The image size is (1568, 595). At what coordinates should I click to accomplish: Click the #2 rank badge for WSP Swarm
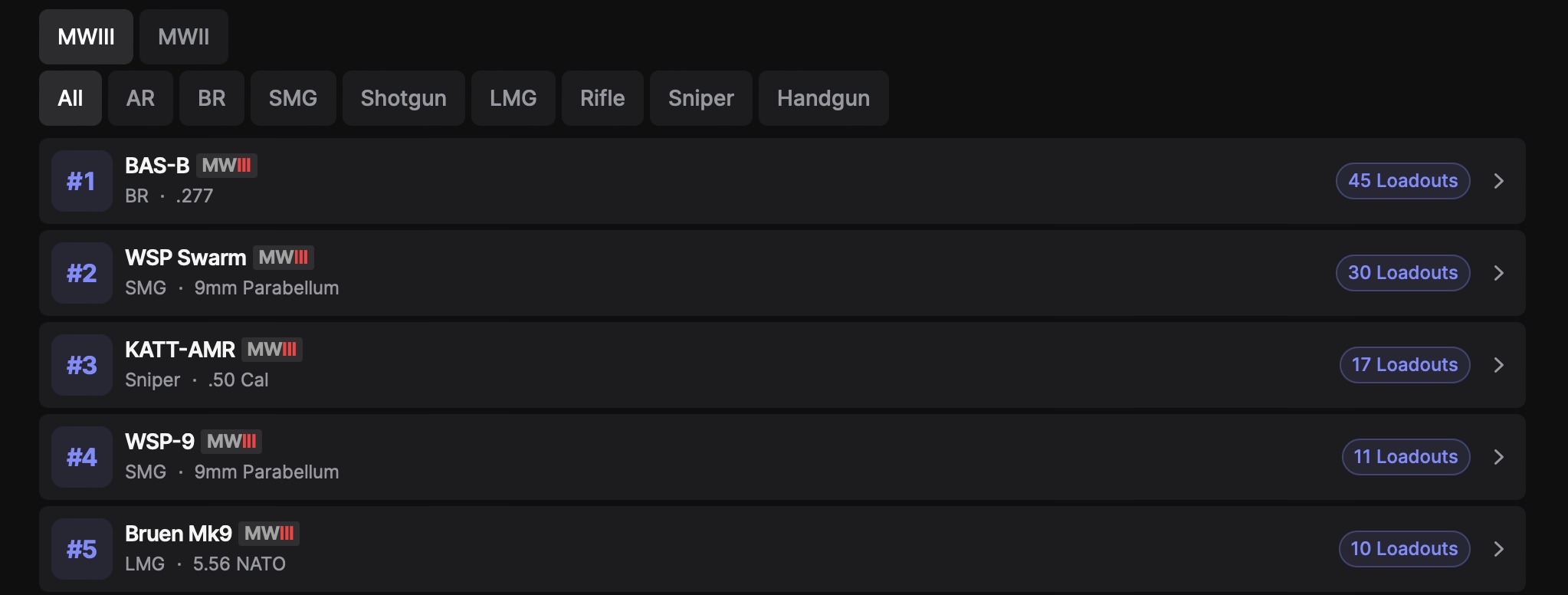click(x=81, y=273)
